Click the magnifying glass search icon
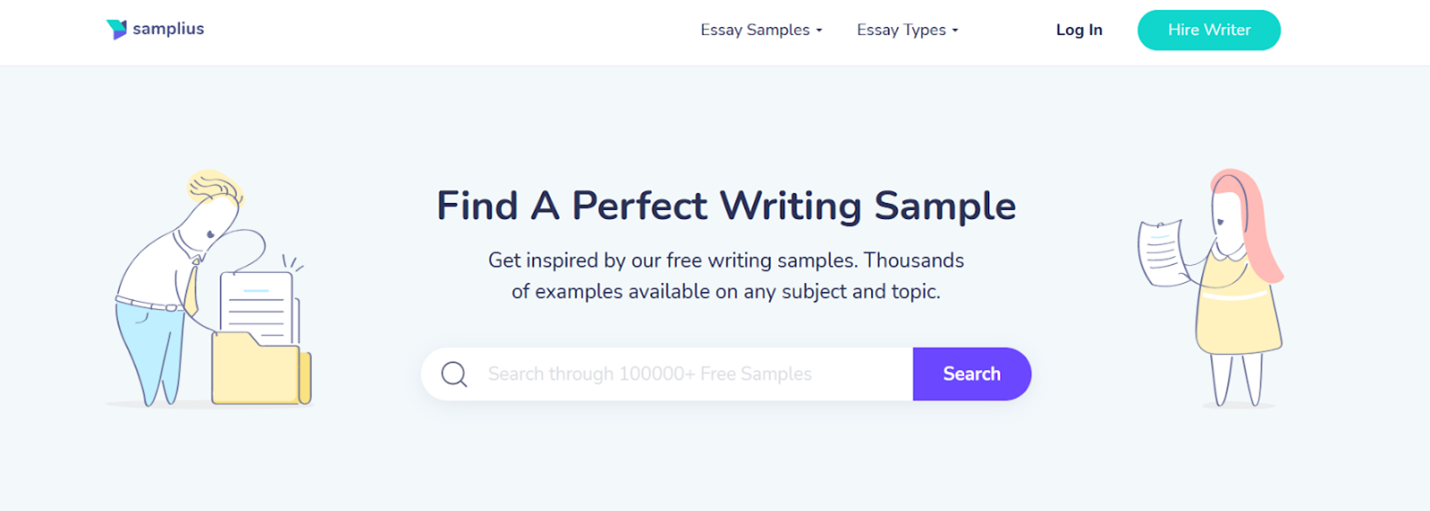Screen dimensions: 1430x511 point(454,374)
